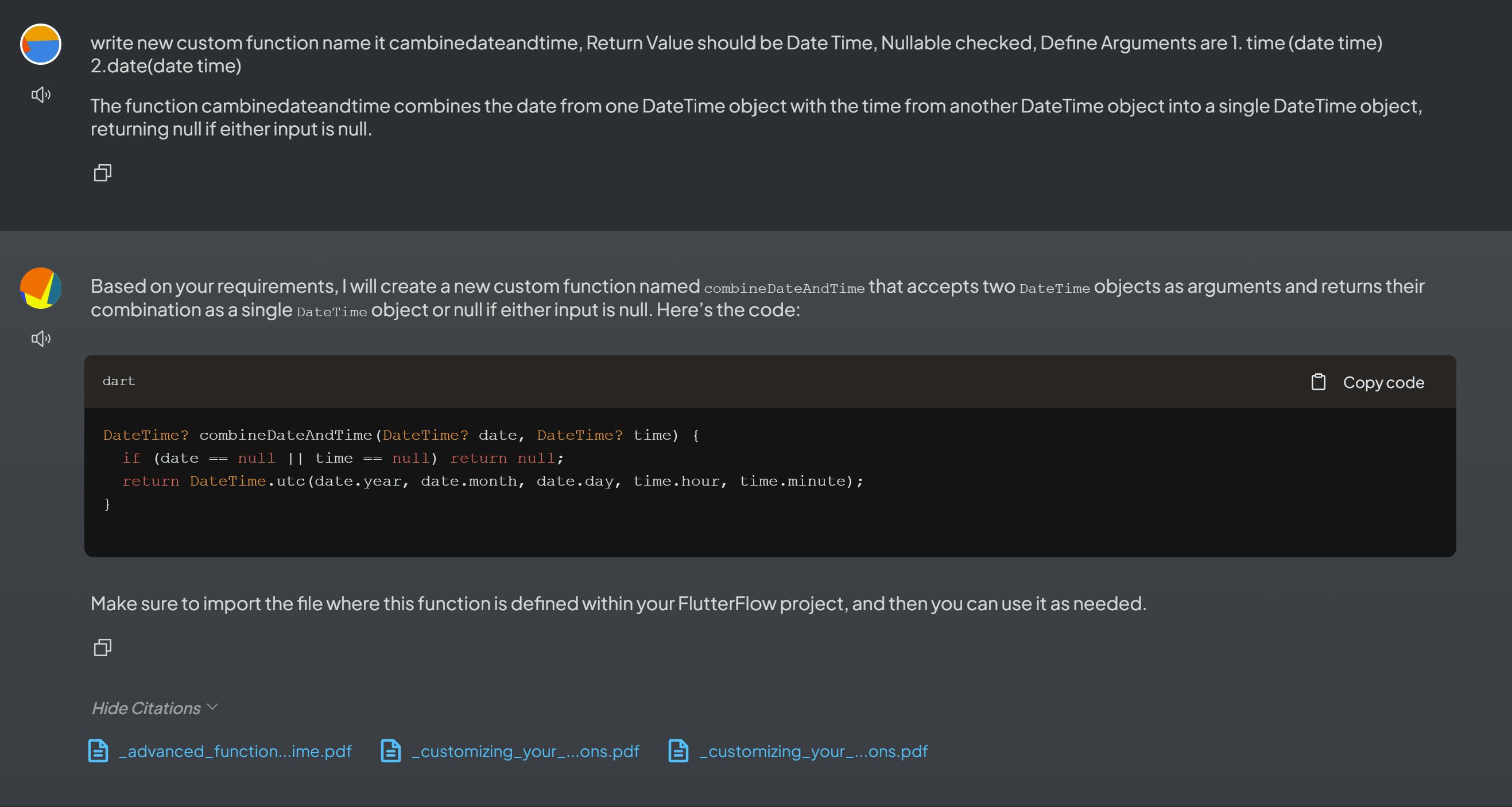1512x807 pixels.
Task: Click the return DateTime.utc code line
Action: point(492,481)
